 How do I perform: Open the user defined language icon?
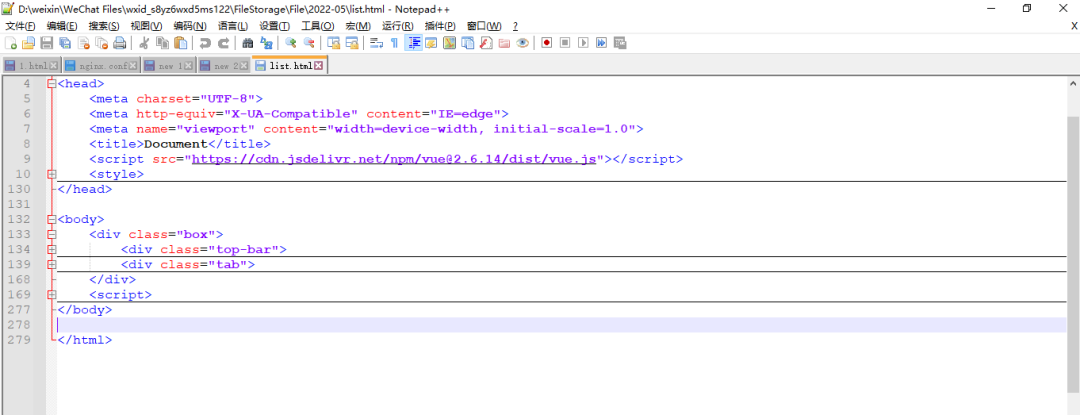click(x=431, y=43)
